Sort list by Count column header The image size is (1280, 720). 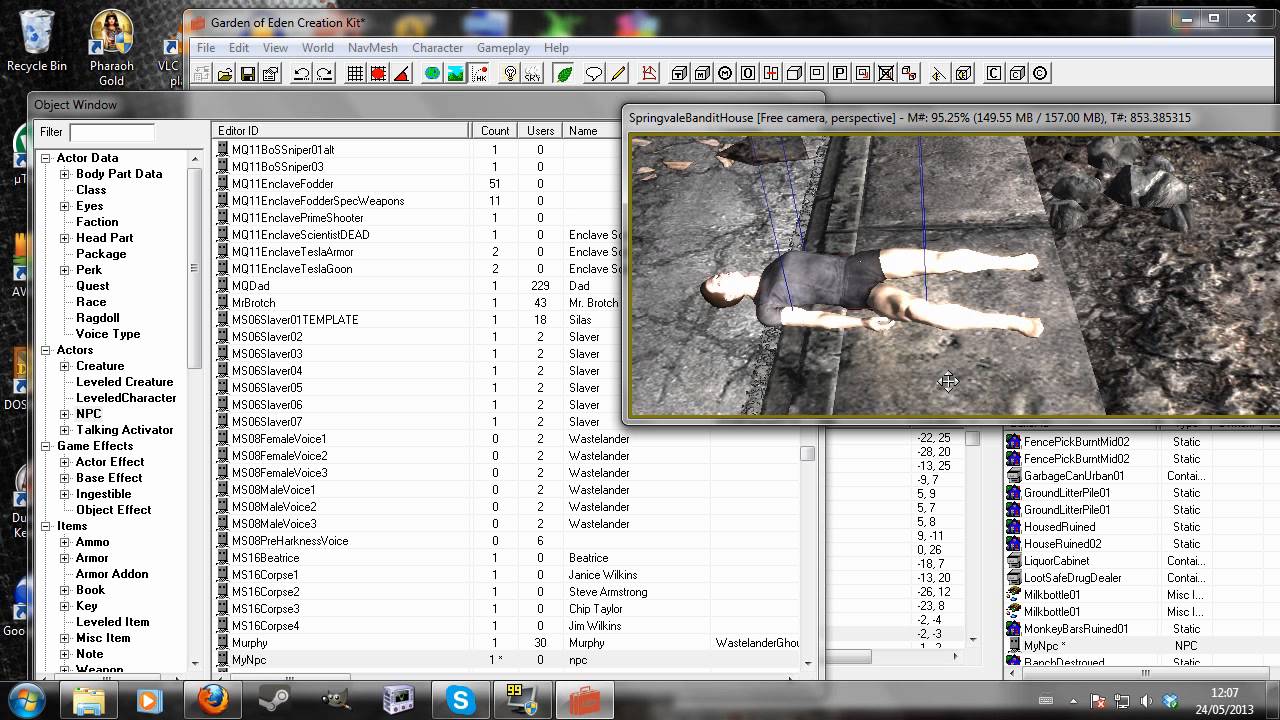pos(495,131)
